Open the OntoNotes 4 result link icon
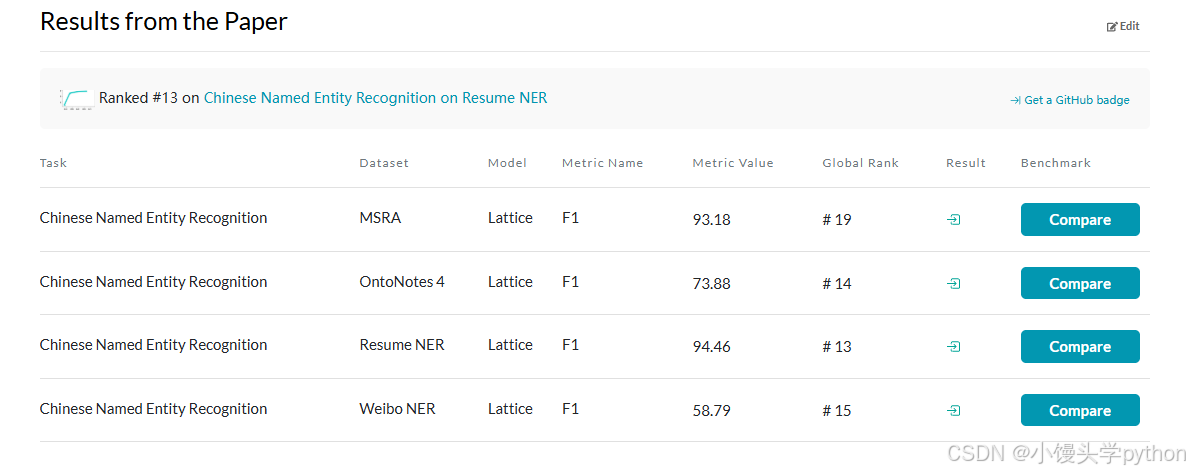Viewport: 1190px width, 473px height. [954, 284]
